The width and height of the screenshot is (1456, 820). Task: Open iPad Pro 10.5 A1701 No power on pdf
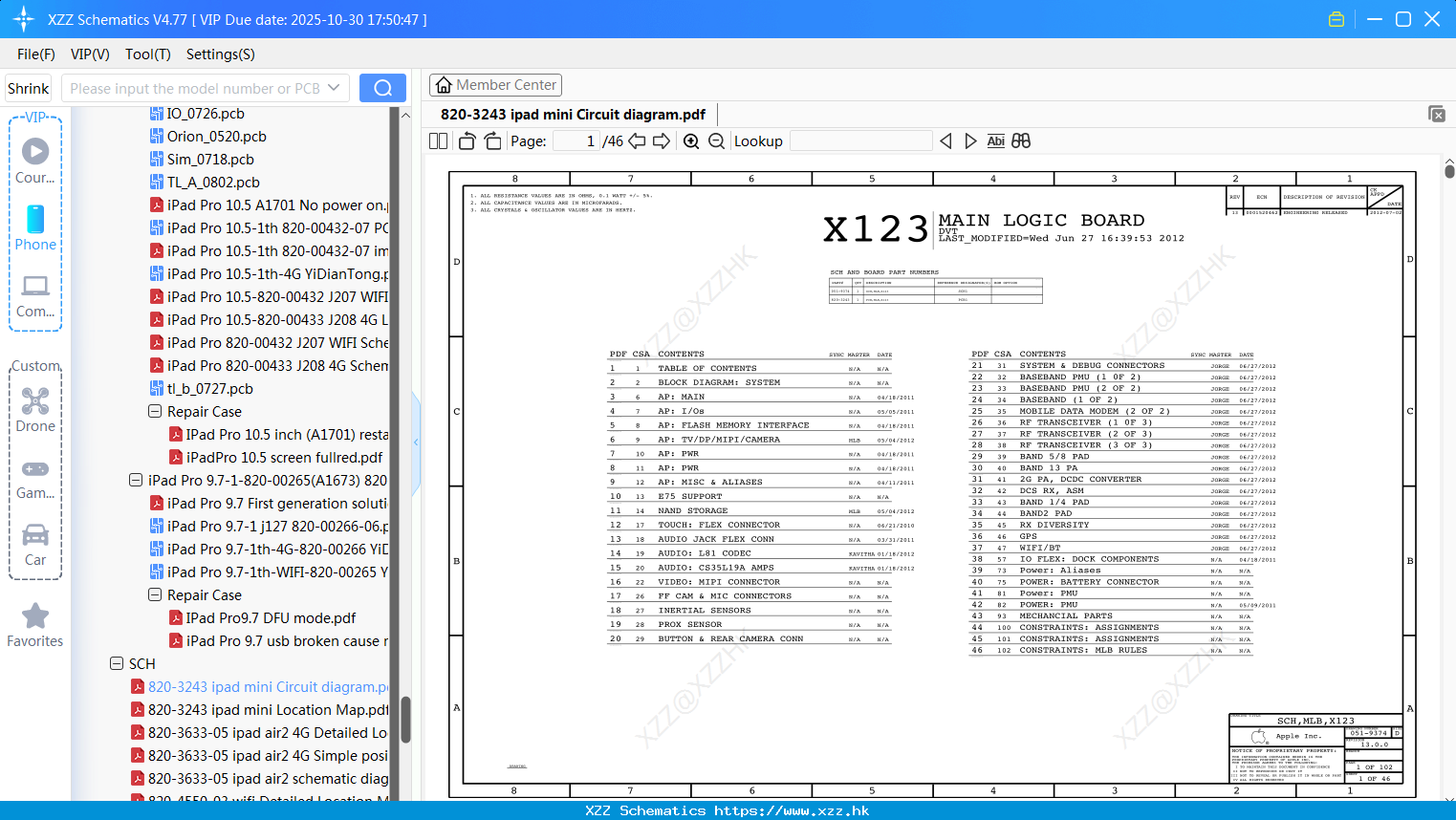pos(270,205)
